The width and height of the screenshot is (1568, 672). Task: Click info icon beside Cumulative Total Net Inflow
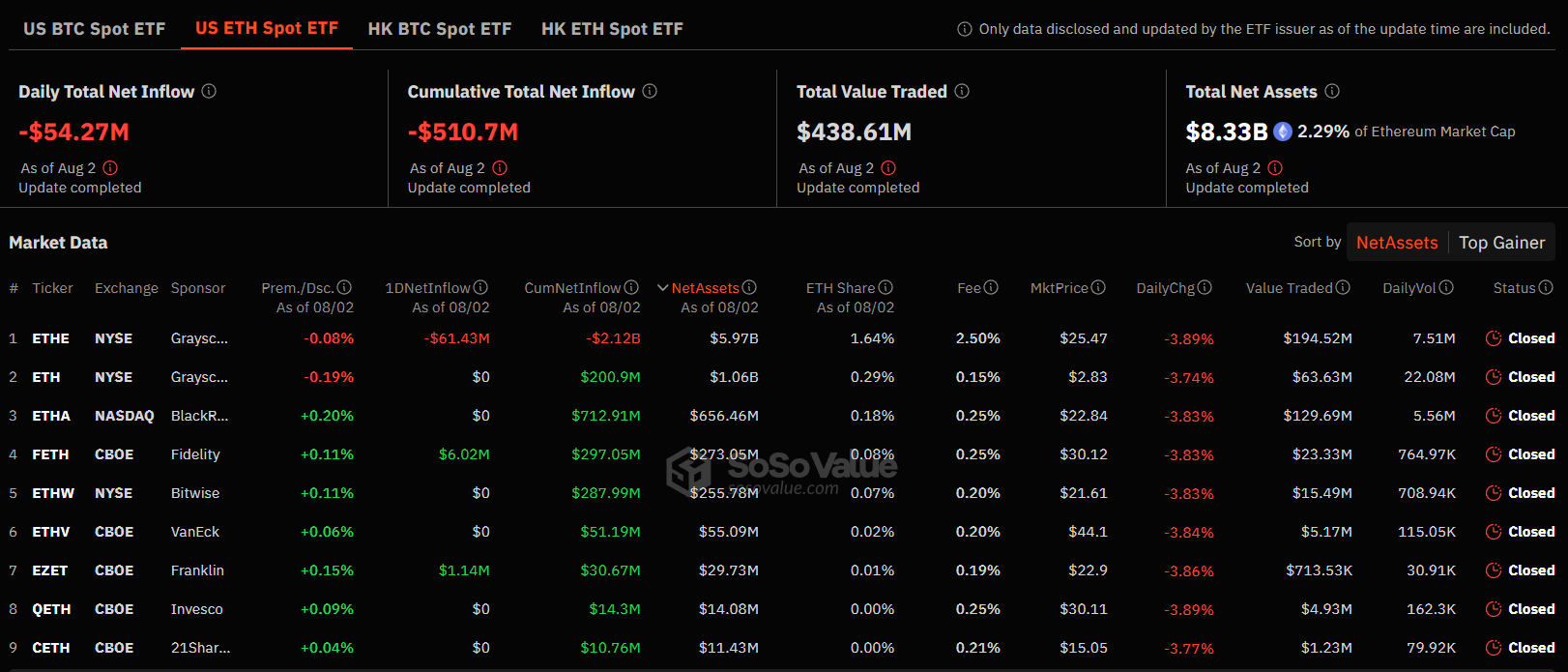pos(650,91)
